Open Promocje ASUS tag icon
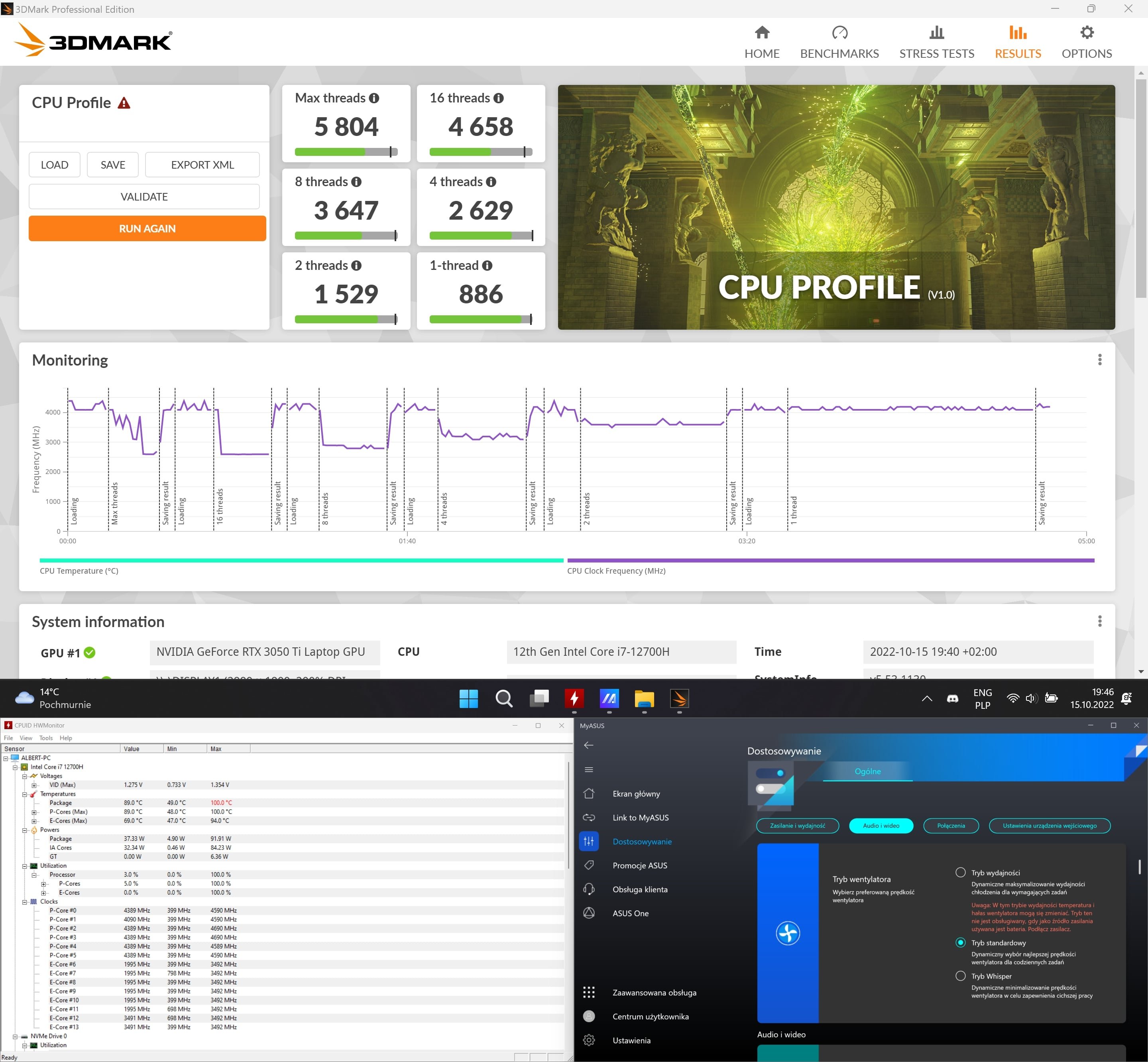 [x=588, y=865]
